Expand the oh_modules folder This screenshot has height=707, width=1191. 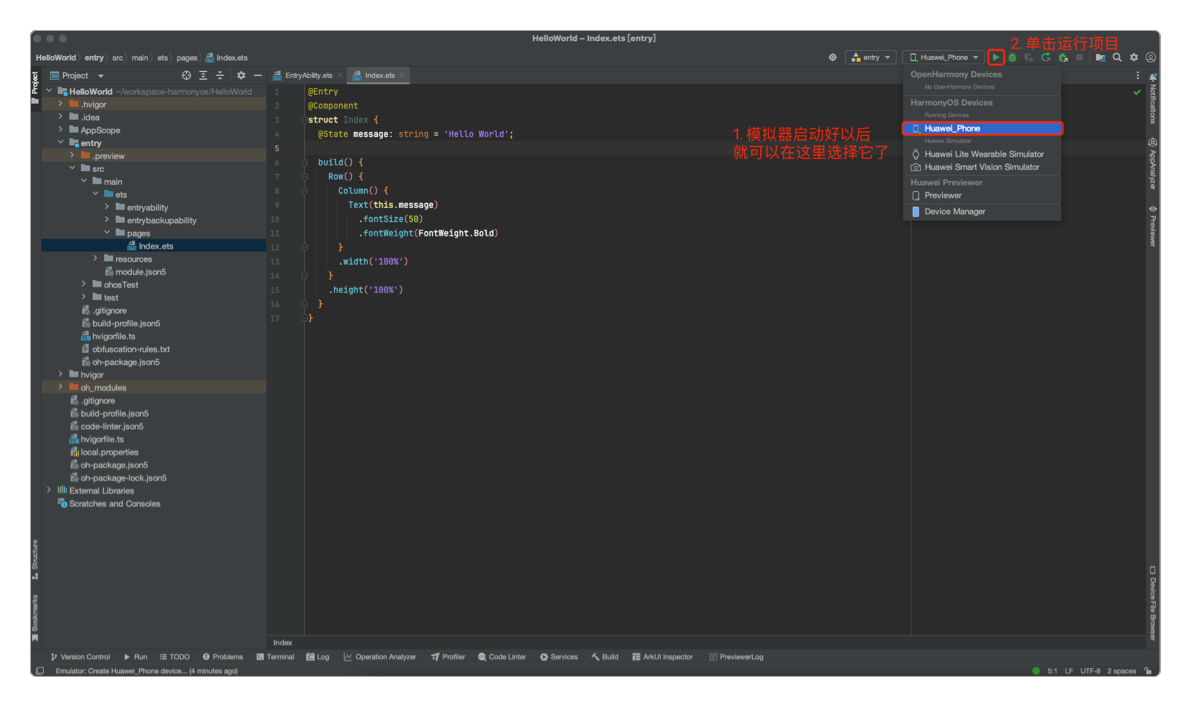(x=61, y=388)
